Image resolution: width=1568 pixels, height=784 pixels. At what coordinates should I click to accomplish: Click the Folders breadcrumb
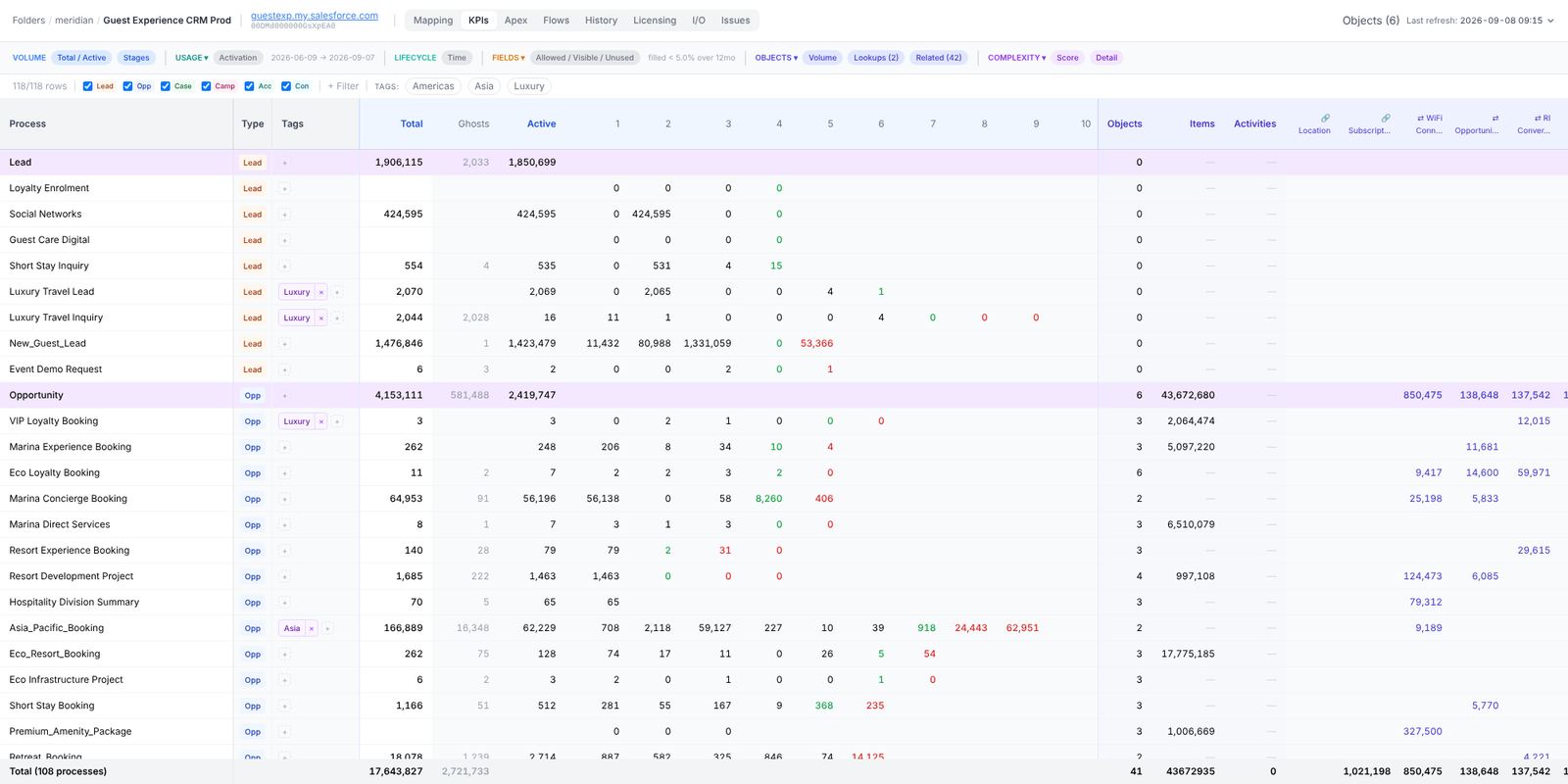(28, 21)
